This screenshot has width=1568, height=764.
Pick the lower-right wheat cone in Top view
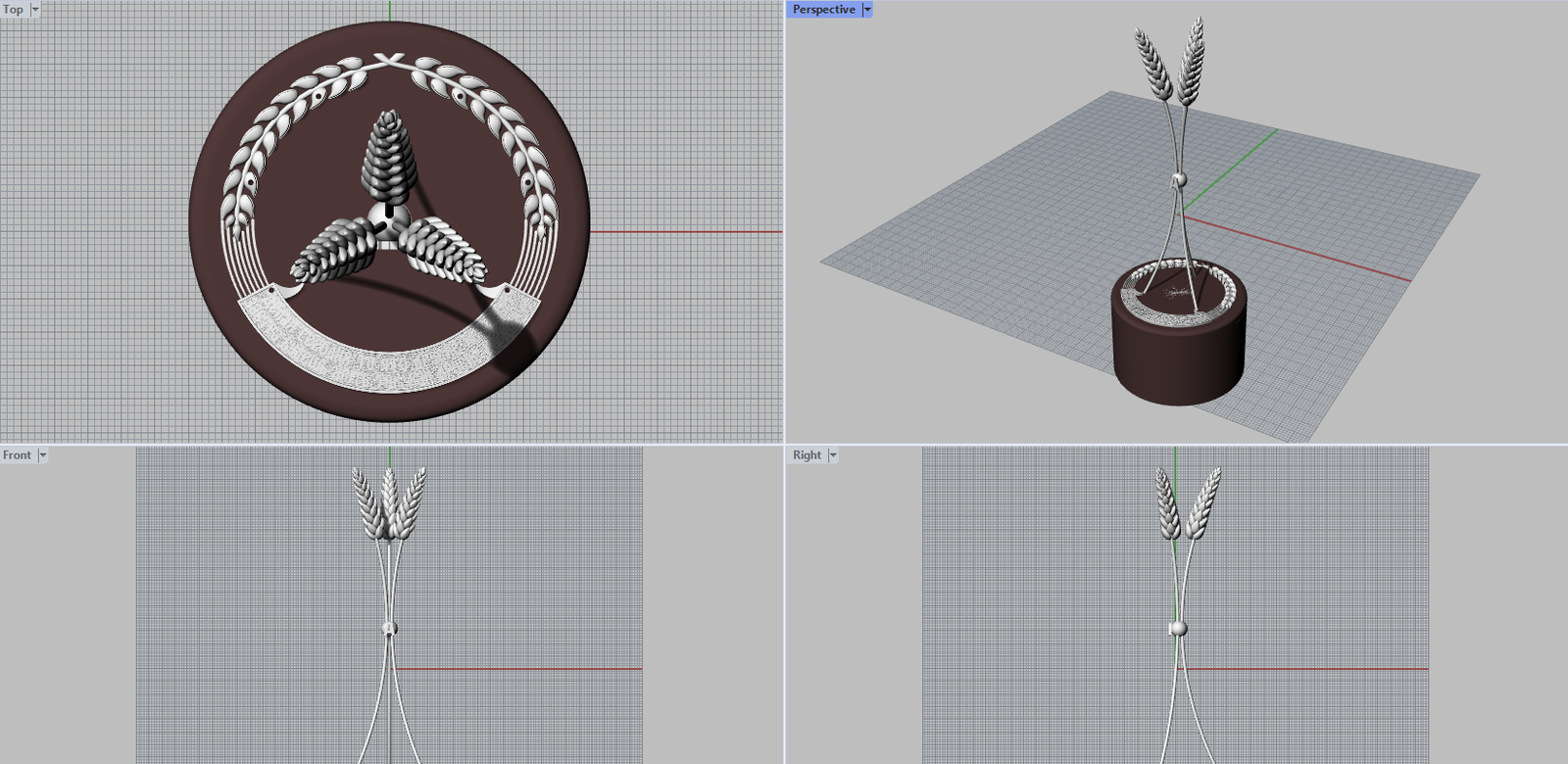pos(443,250)
